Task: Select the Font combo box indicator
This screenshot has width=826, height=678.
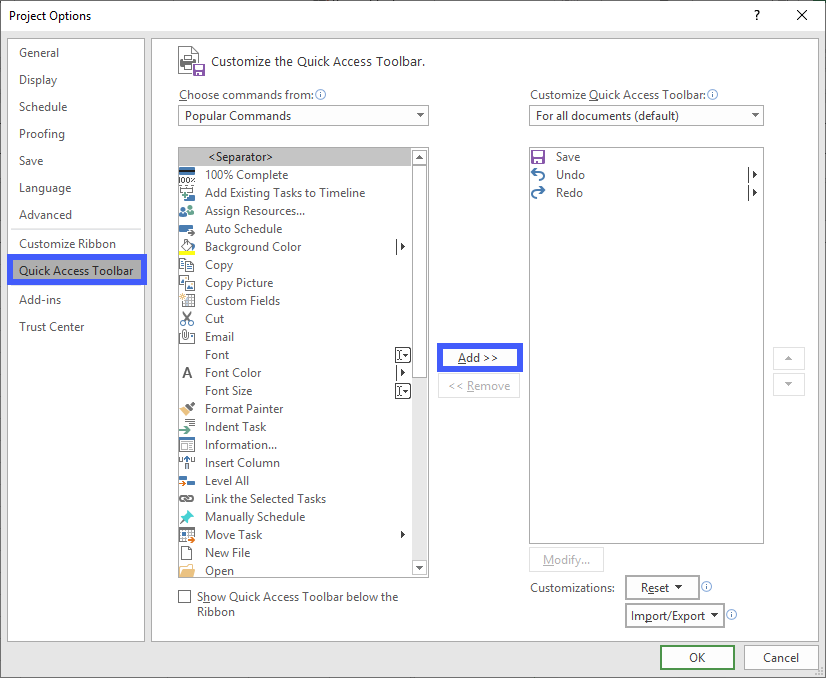Action: click(402, 355)
